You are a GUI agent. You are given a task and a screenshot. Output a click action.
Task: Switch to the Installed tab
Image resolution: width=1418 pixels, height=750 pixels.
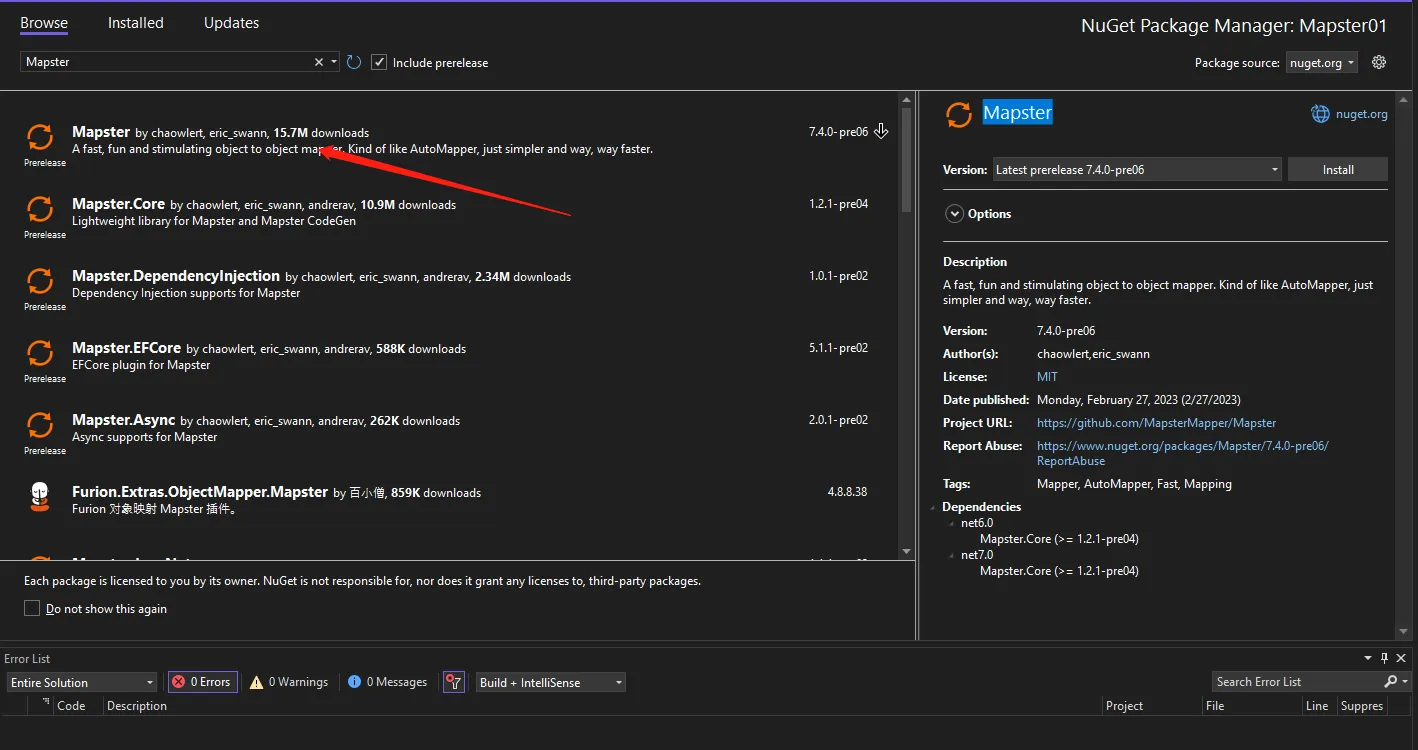pos(135,22)
